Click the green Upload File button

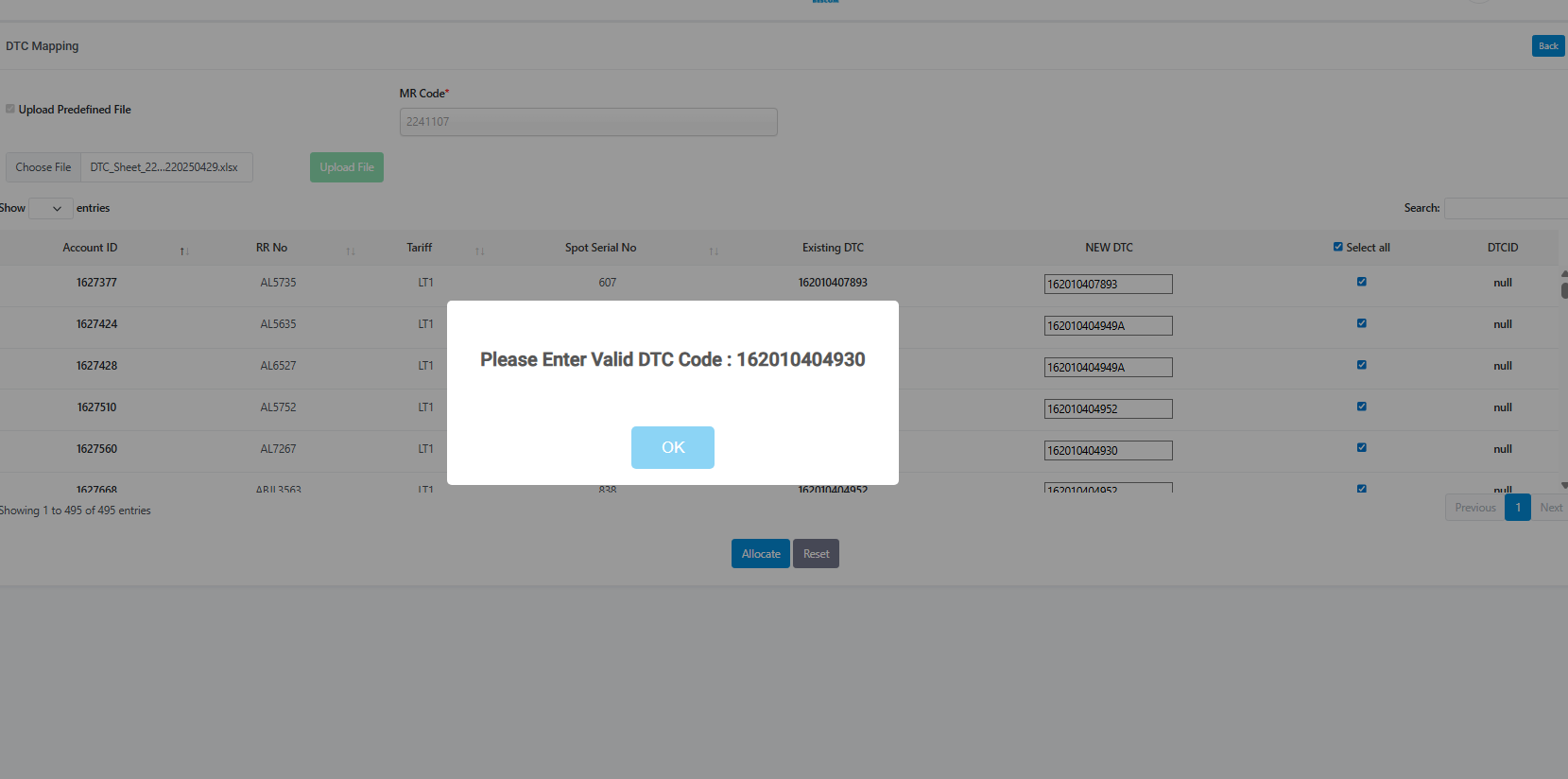coord(347,167)
